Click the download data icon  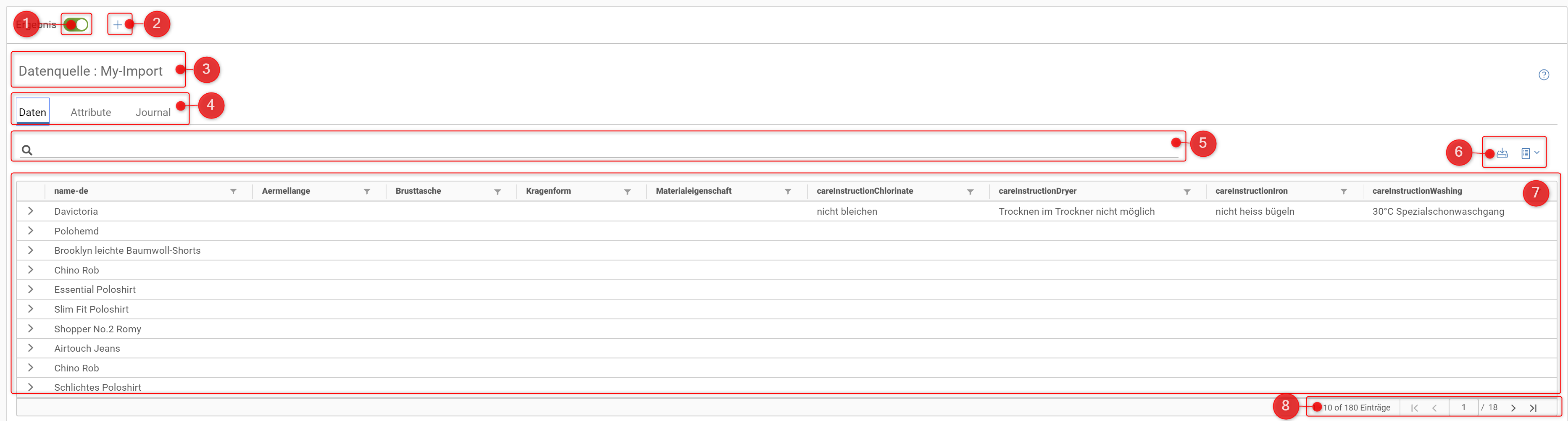[x=1502, y=153]
